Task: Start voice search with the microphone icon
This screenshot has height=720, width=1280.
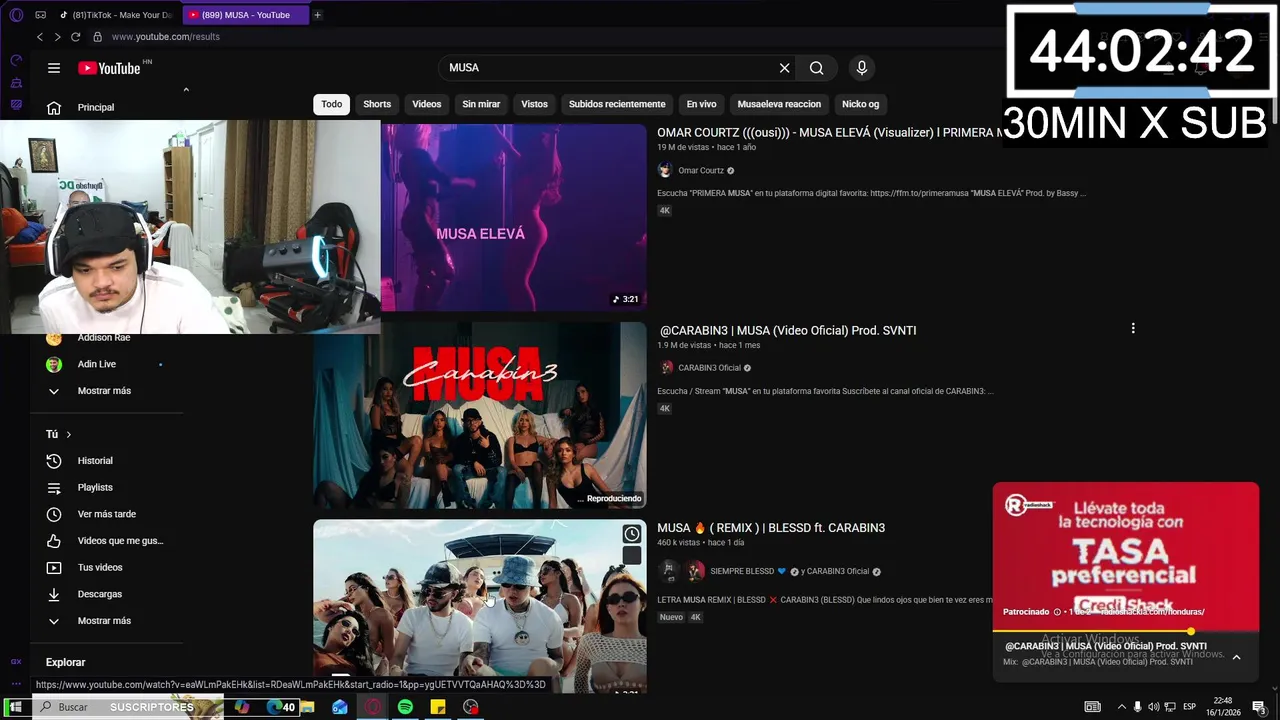Action: [x=862, y=68]
